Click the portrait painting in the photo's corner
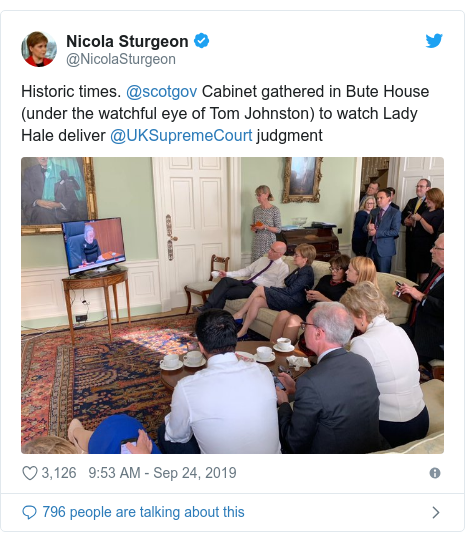Image resolution: width=465 pixels, height=542 pixels. [57, 195]
